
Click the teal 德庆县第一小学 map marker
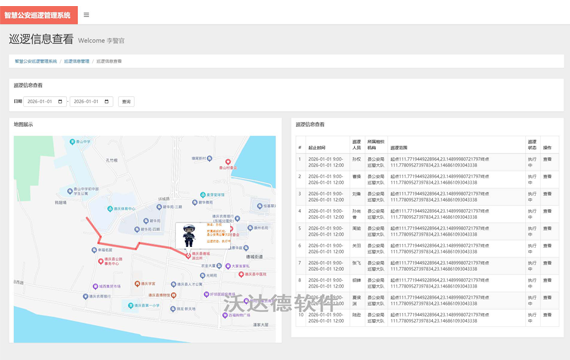[x=131, y=305]
